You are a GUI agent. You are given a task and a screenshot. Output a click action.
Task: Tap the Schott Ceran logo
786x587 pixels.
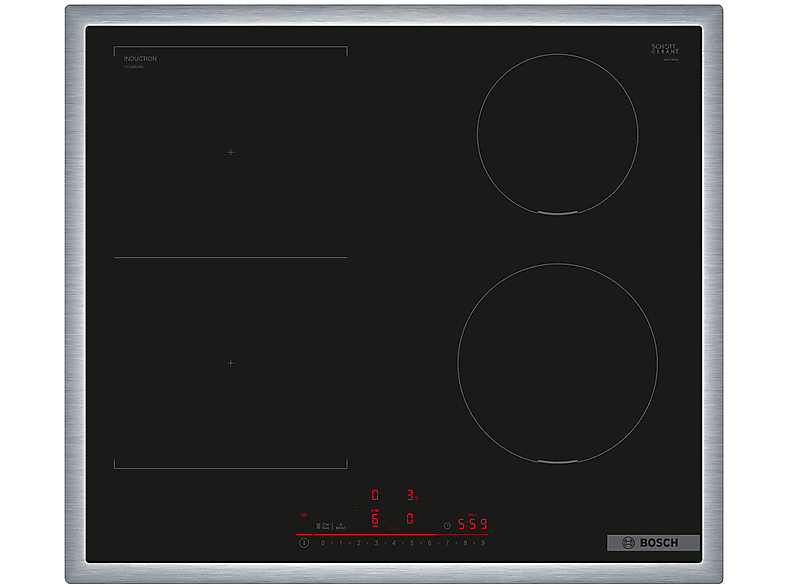point(663,51)
